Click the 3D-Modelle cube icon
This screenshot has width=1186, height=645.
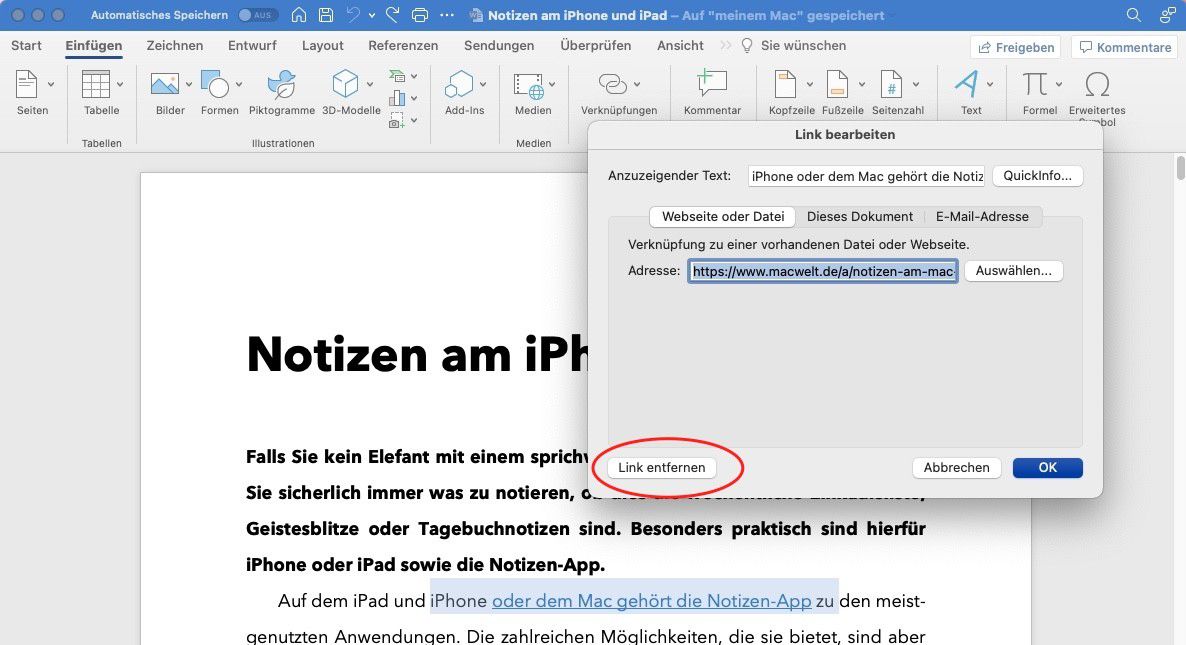[345, 84]
